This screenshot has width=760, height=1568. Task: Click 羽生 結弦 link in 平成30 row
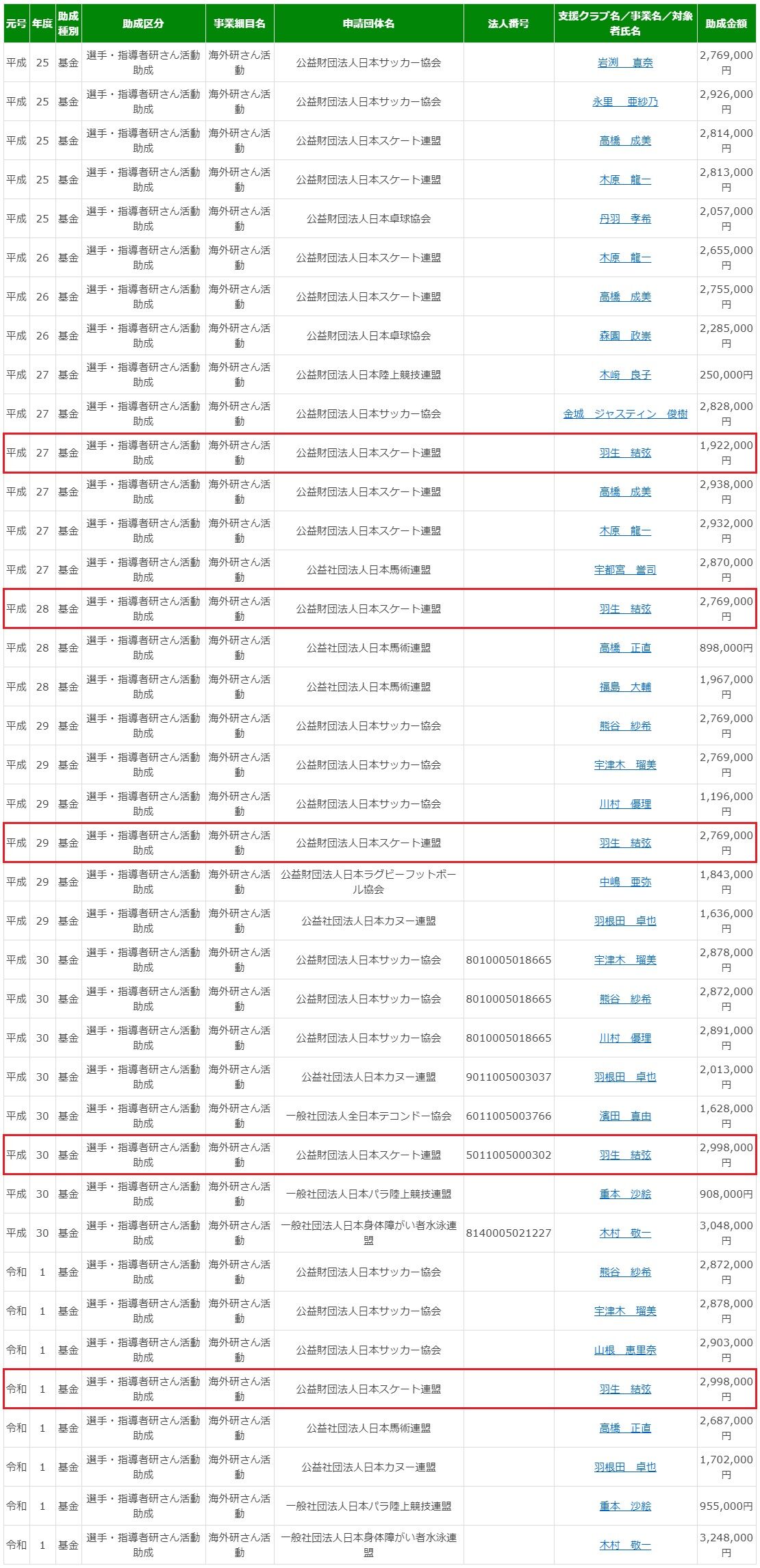click(x=625, y=1155)
